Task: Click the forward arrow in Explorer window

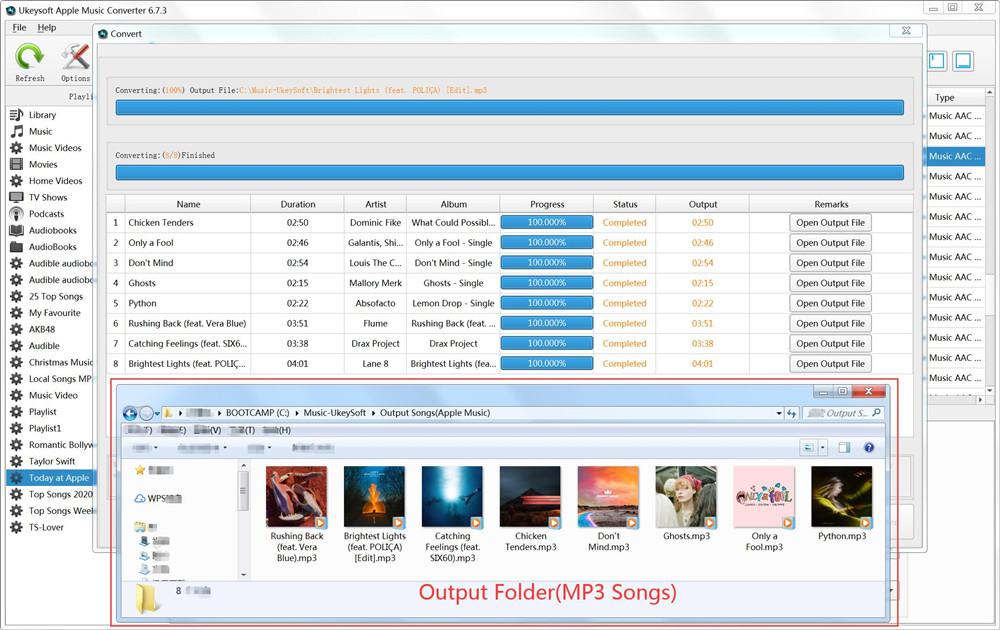Action: click(146, 413)
